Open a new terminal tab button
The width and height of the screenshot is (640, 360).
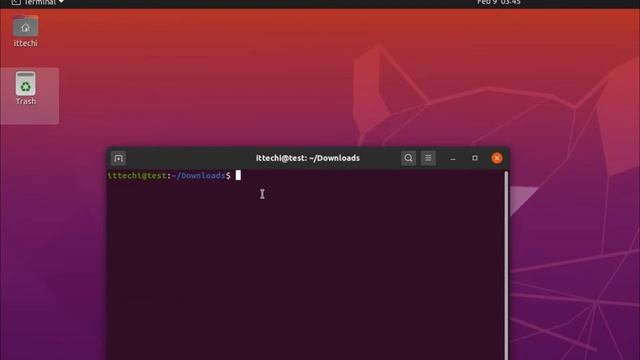click(x=118, y=158)
